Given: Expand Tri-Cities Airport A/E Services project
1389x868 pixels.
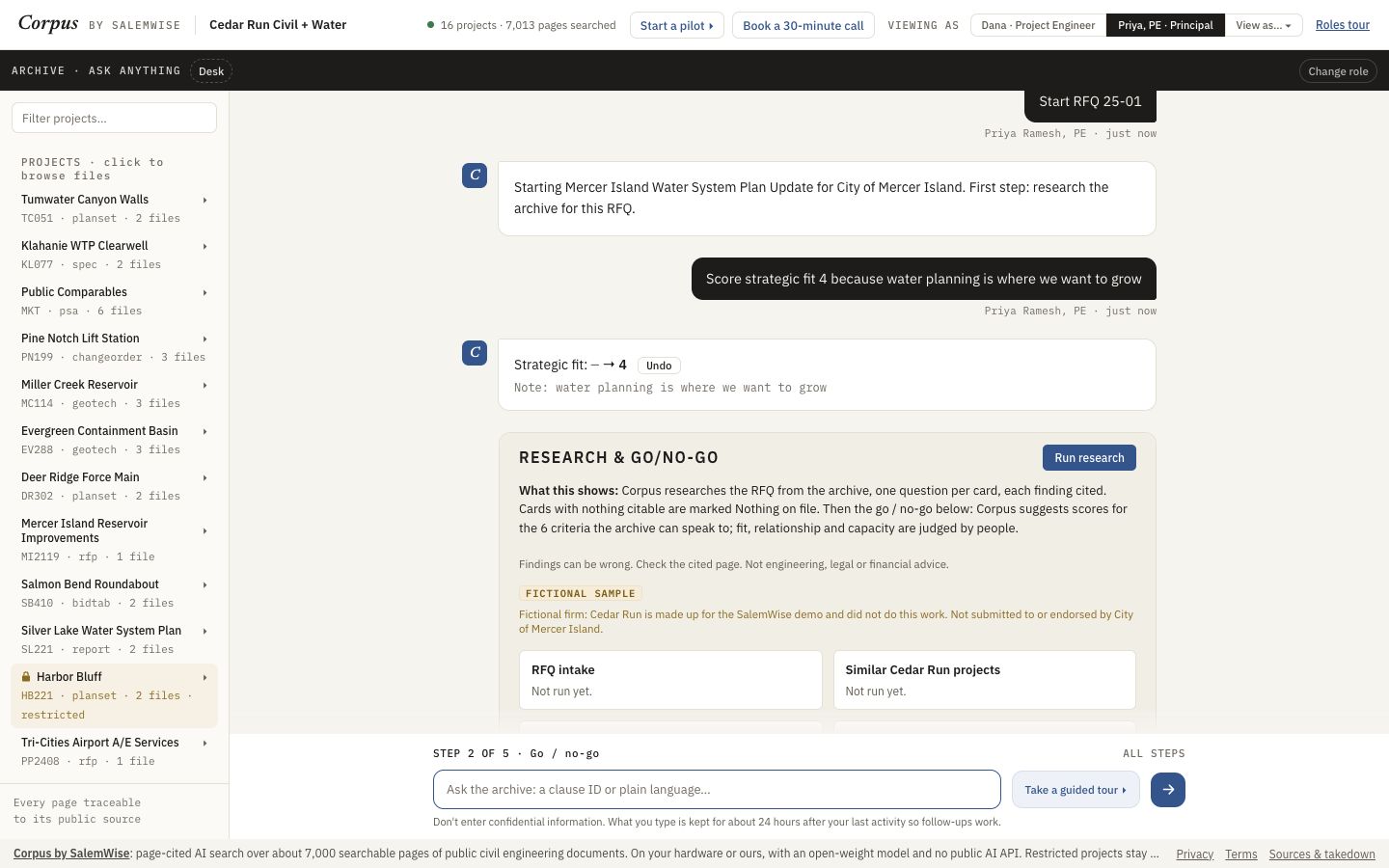Looking at the screenshot, I should tap(114, 751).
